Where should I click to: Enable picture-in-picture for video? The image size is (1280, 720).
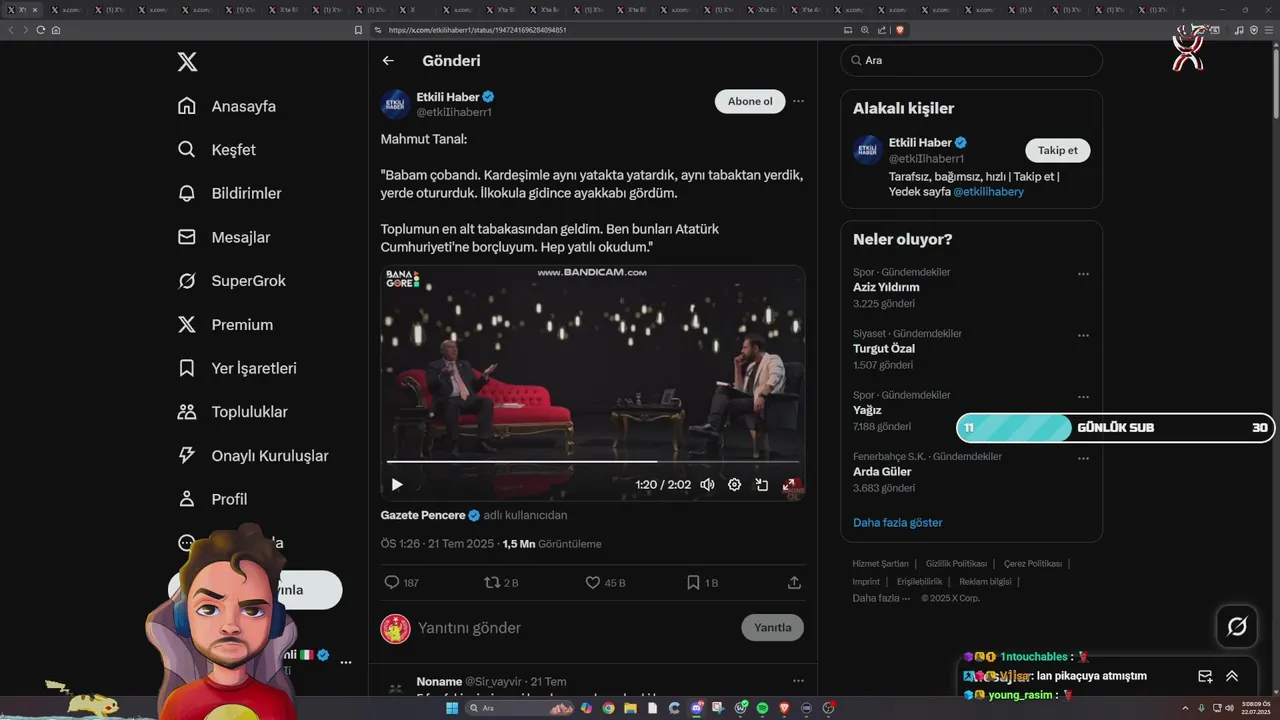(762, 485)
